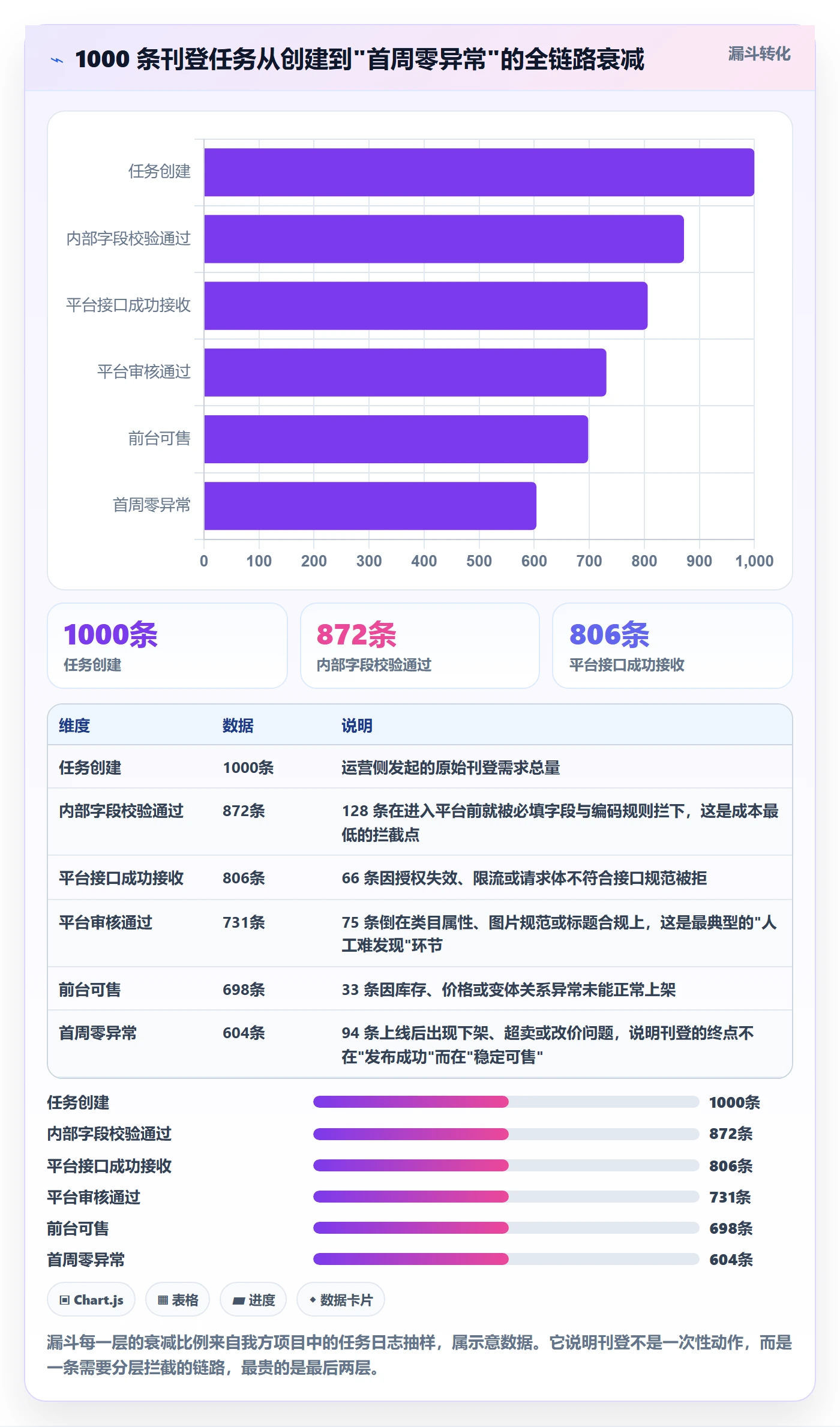Click the progress bar showing 604条
This screenshot has height=1427, width=840.
pos(506,1259)
